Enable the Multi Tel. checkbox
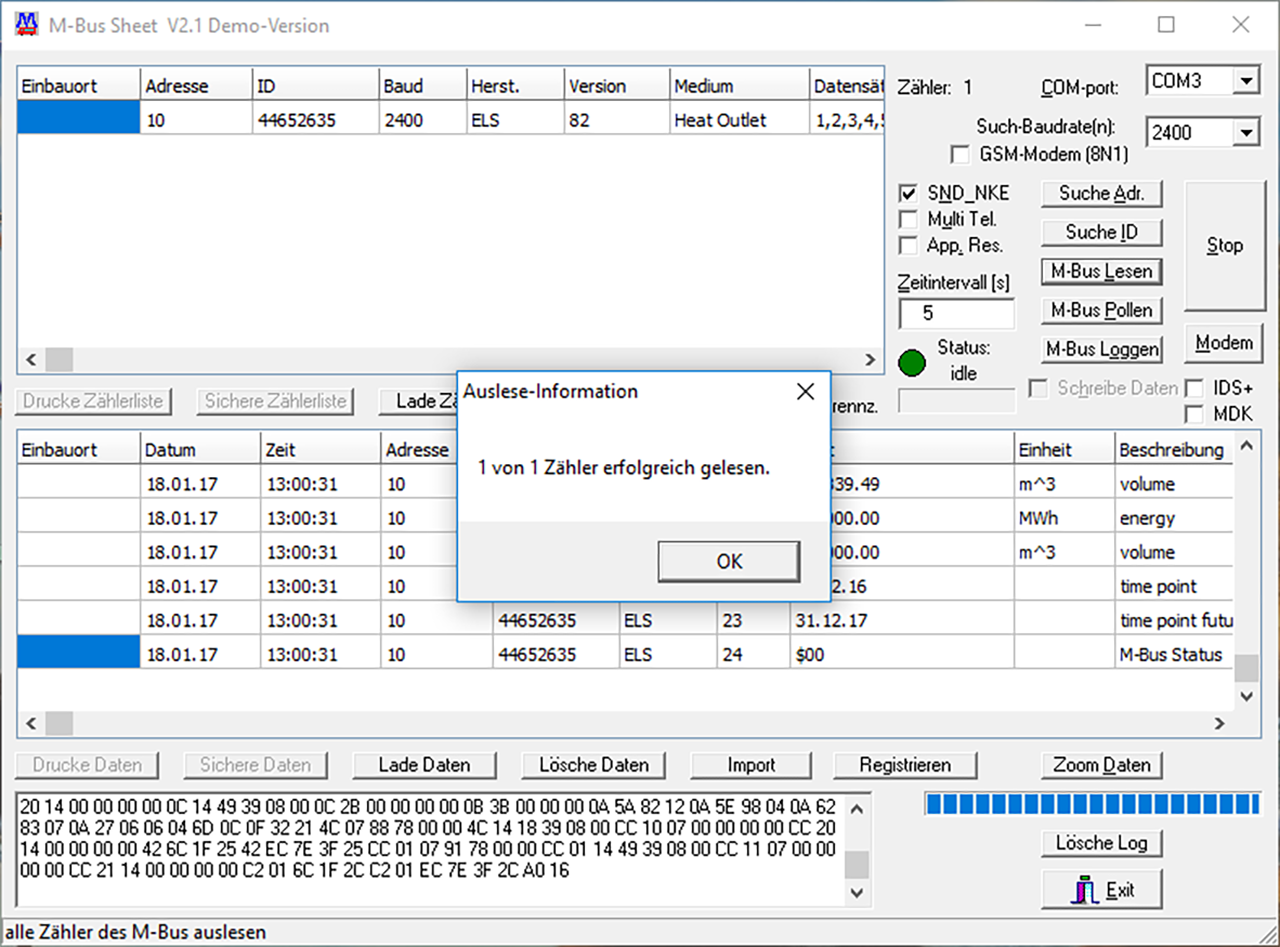The width and height of the screenshot is (1280, 947). click(x=908, y=219)
